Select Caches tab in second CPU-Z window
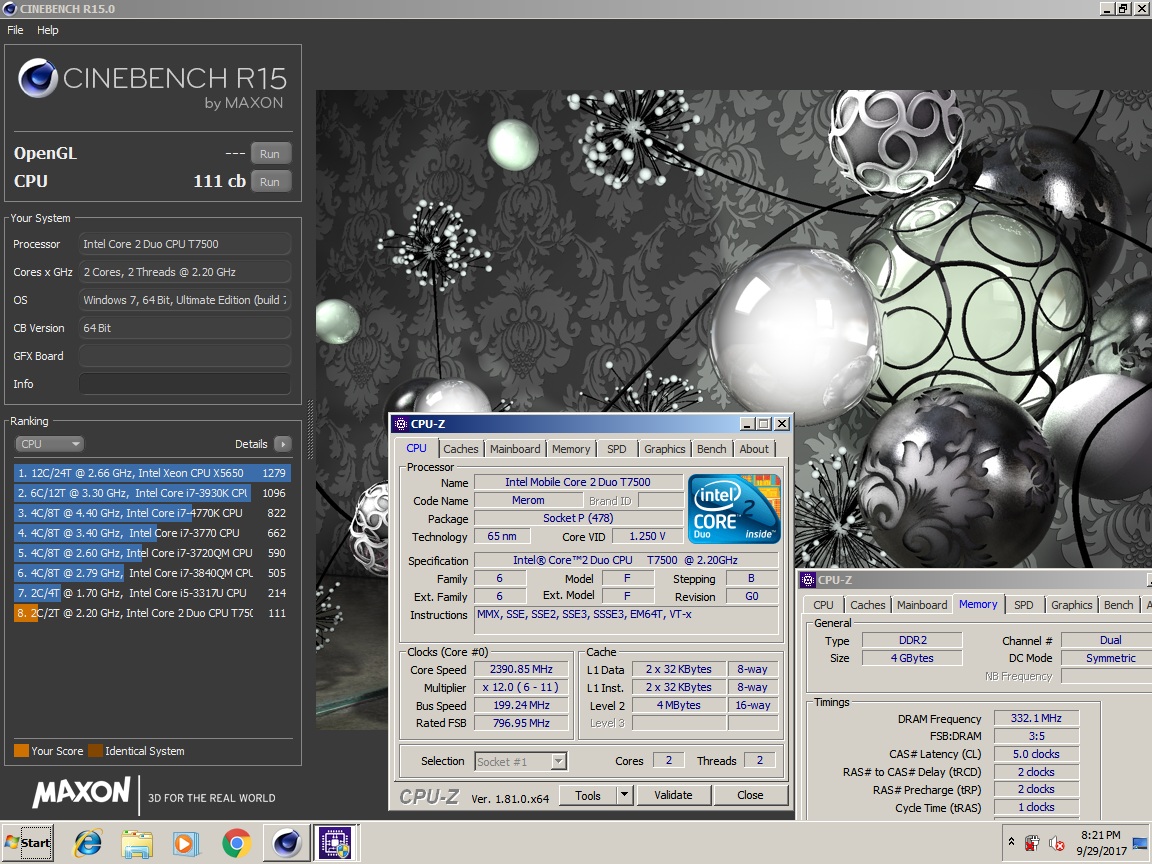 coord(868,605)
